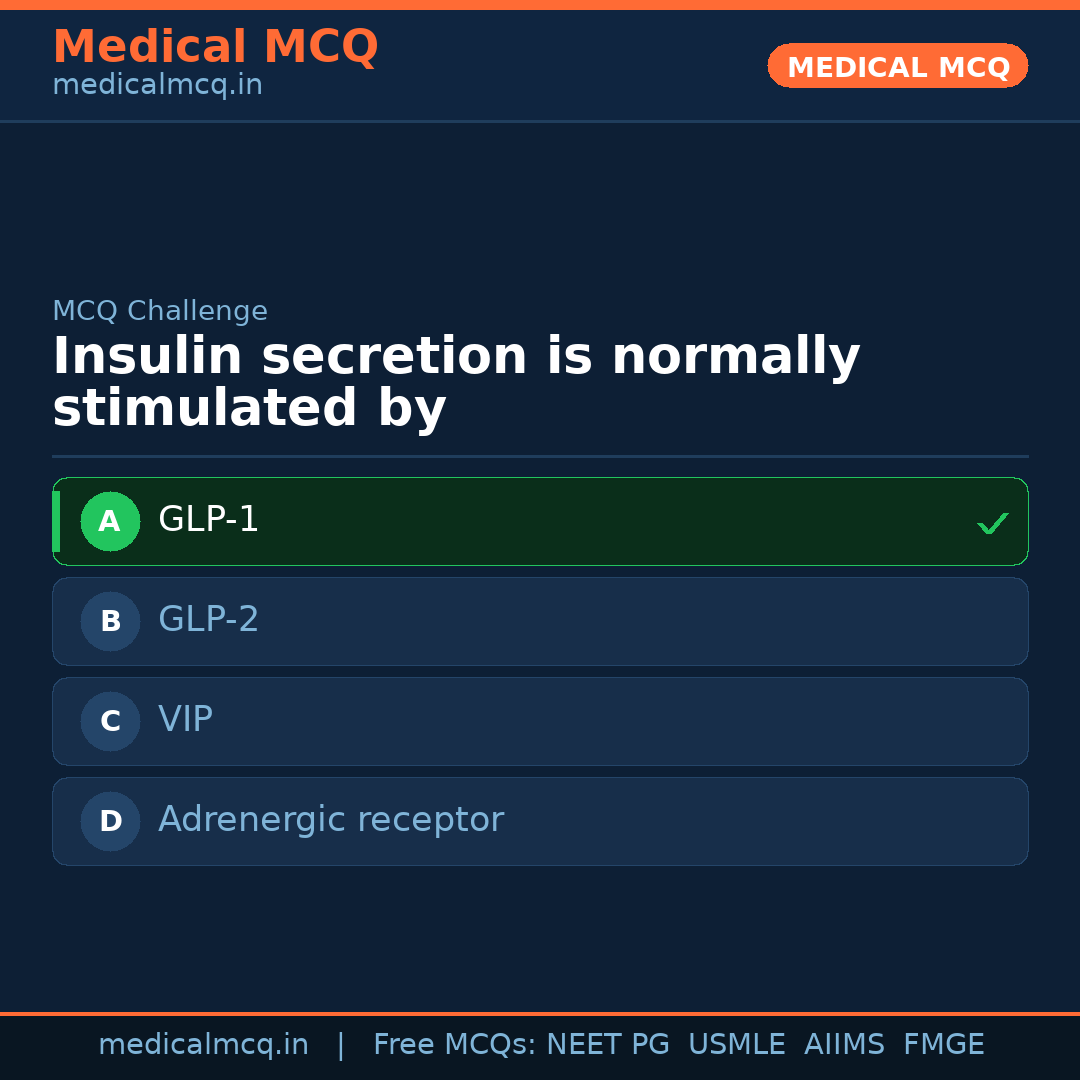The width and height of the screenshot is (1080, 1080).
Task: Click the MCQ Challenge label
Action: coord(159,312)
